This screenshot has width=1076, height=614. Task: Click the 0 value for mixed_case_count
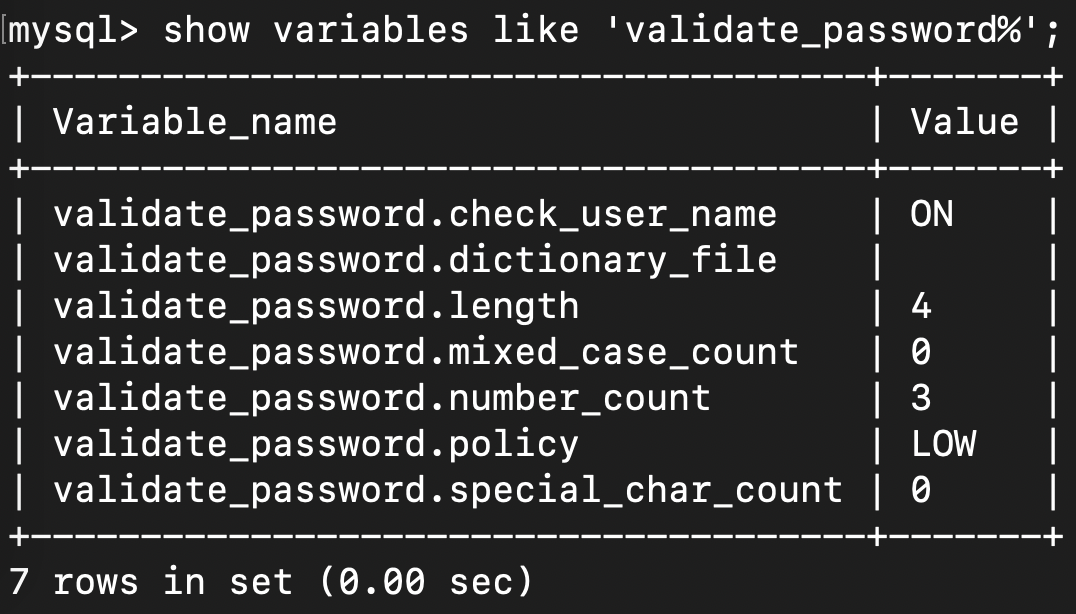921,353
